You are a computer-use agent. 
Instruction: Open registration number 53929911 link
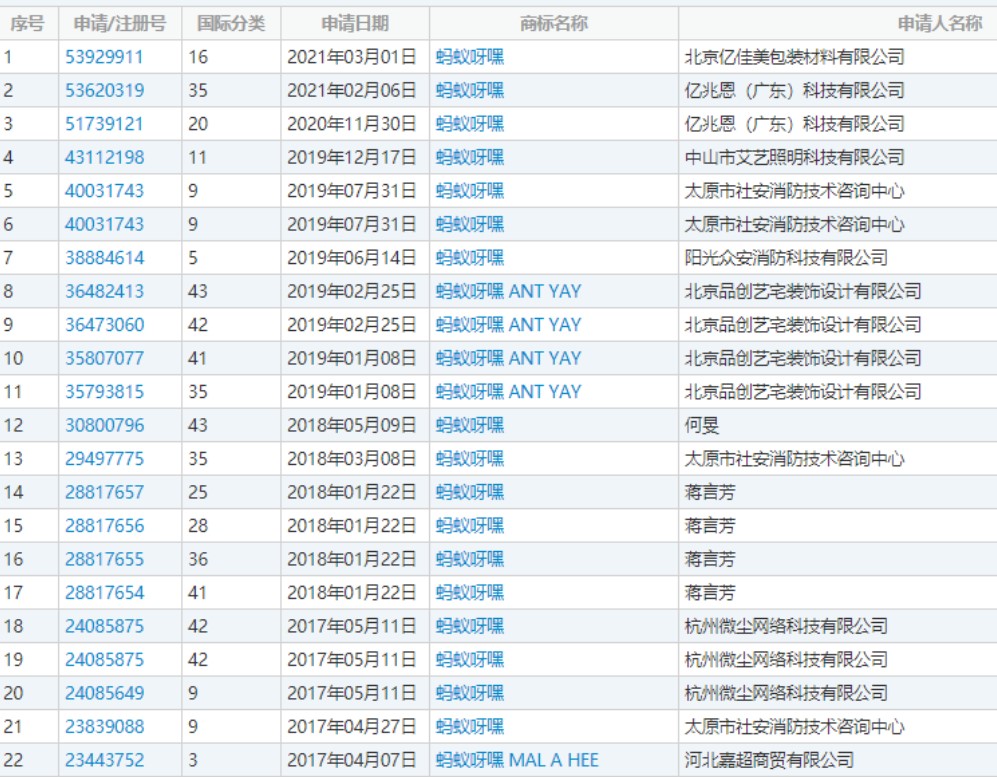click(104, 57)
